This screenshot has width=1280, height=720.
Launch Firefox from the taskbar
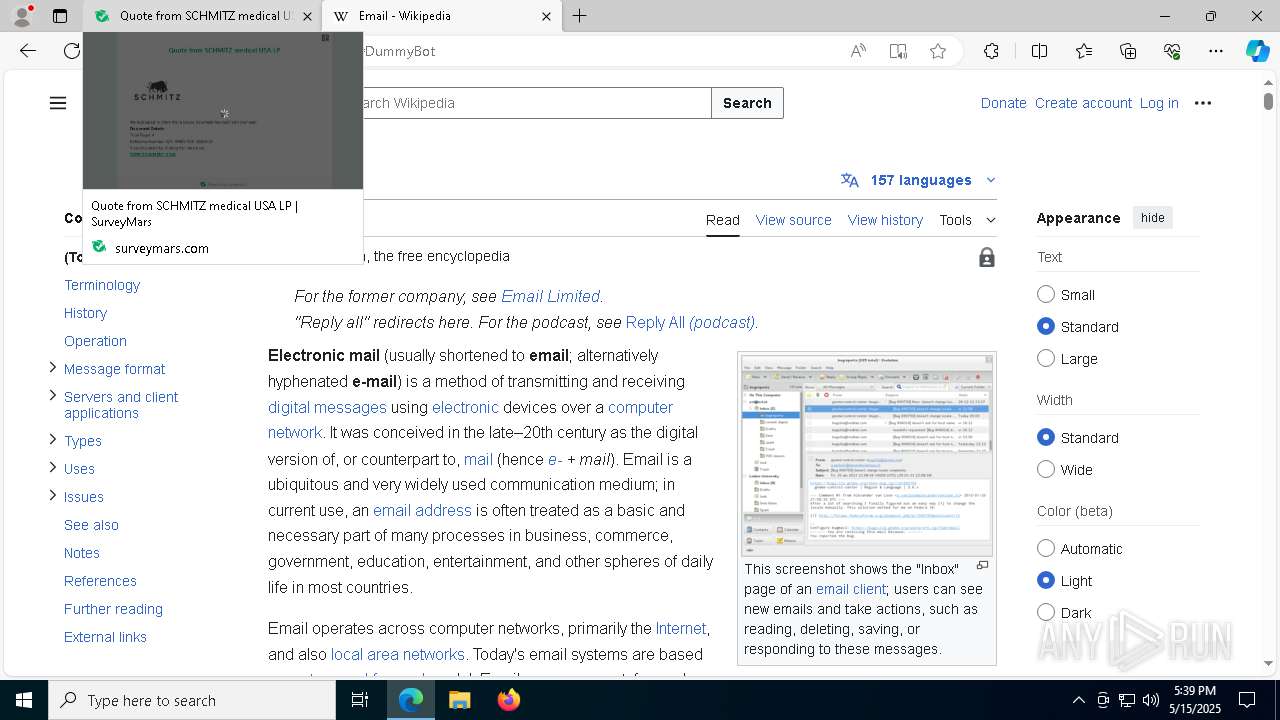tap(508, 700)
